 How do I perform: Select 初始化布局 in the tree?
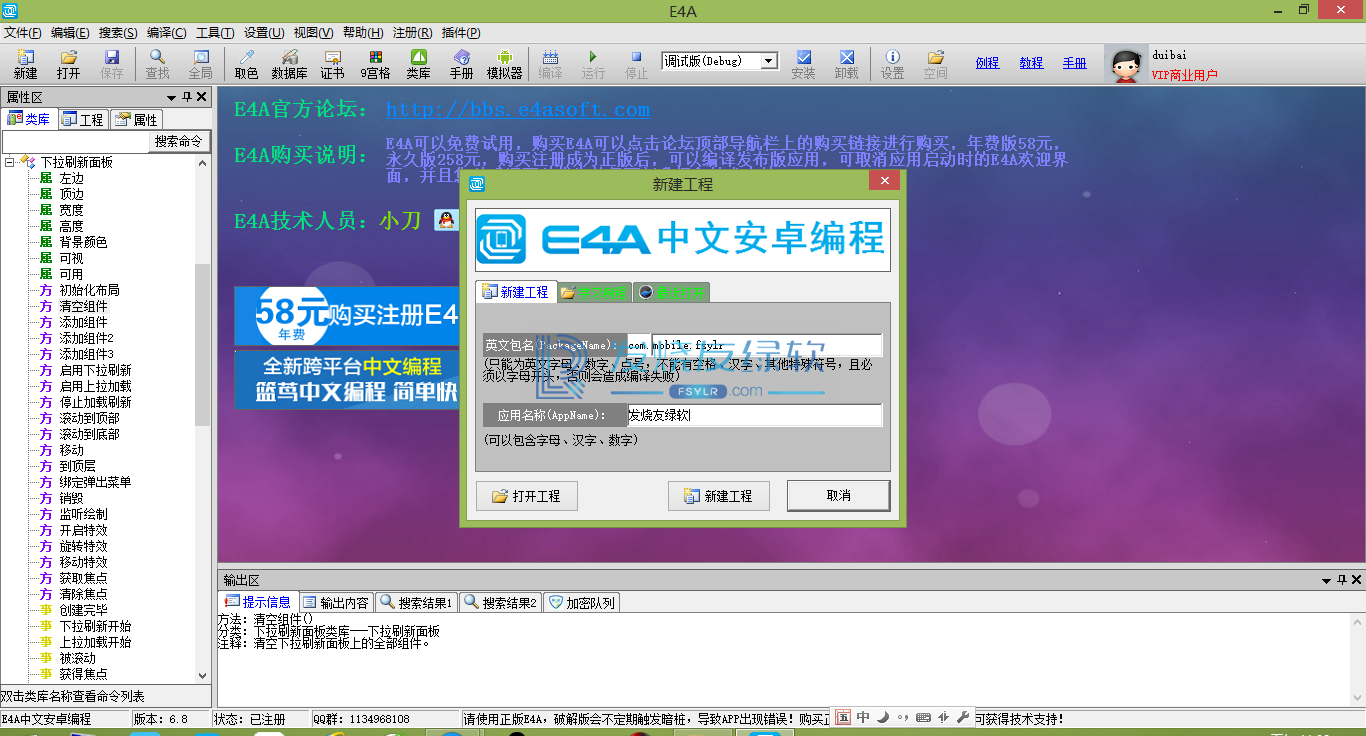pos(89,290)
